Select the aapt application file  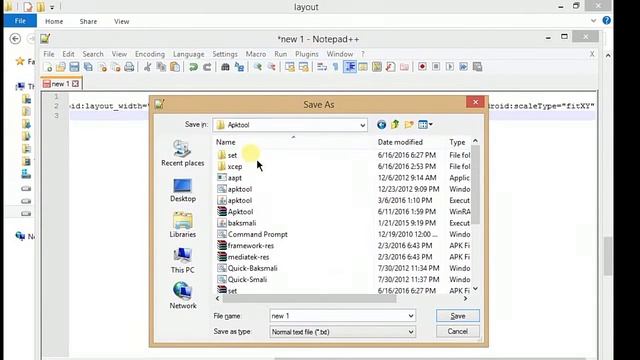235,178
